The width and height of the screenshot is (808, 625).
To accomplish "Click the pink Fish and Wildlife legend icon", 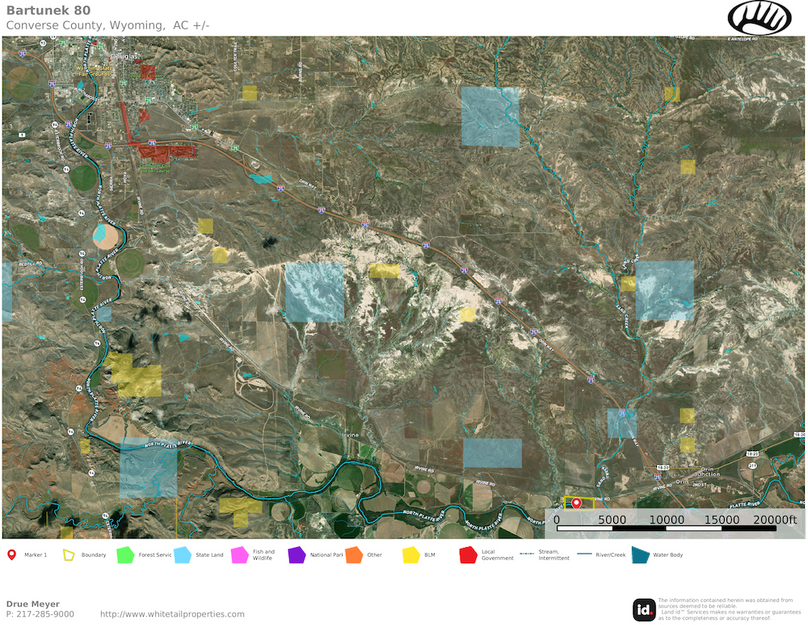I will click(x=239, y=554).
